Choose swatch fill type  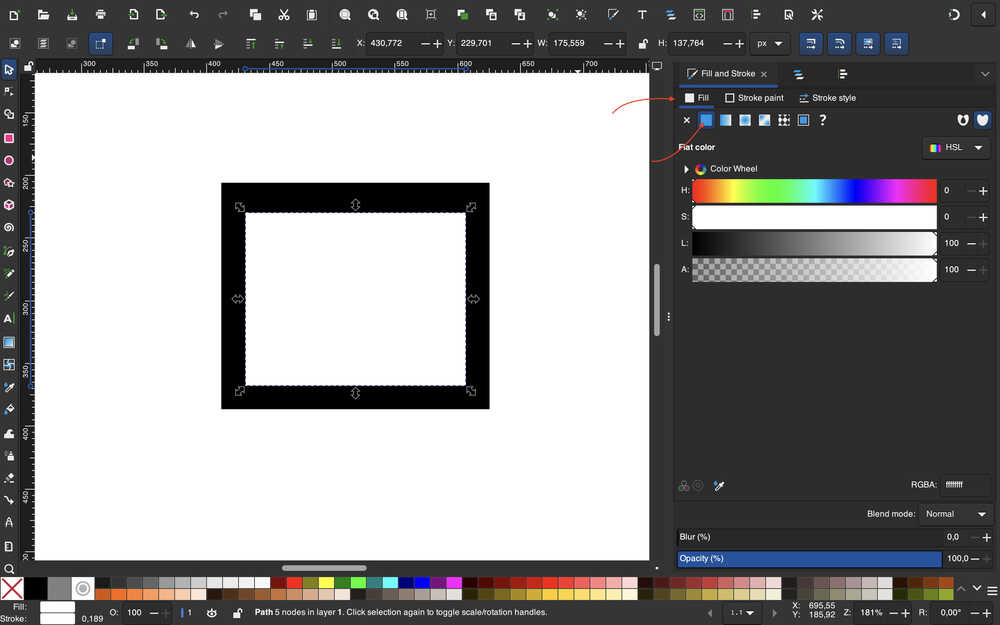pyautogui.click(x=804, y=120)
